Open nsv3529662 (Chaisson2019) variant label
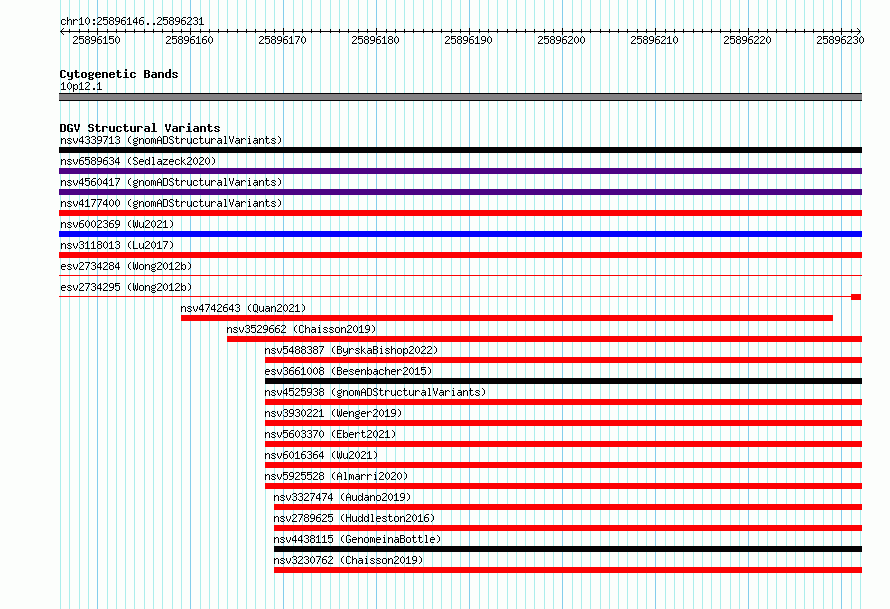This screenshot has width=890, height=609. (301, 329)
